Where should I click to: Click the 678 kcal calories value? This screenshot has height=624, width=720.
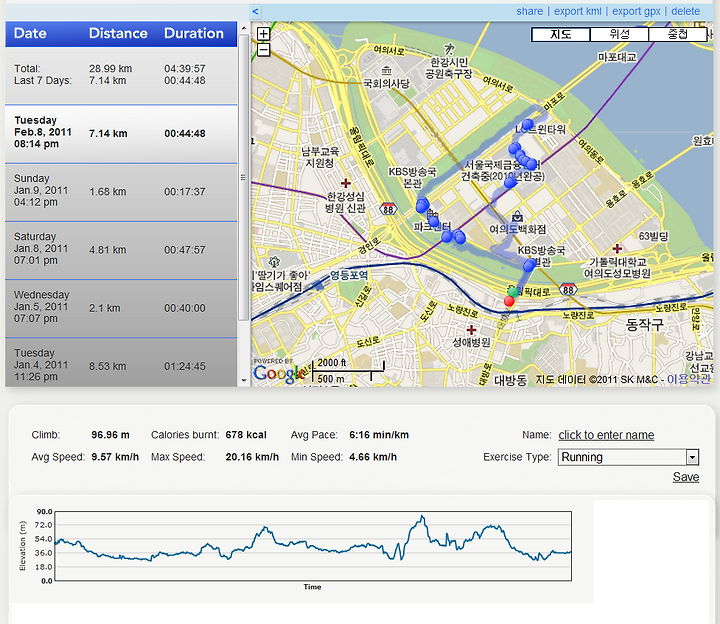[x=246, y=435]
